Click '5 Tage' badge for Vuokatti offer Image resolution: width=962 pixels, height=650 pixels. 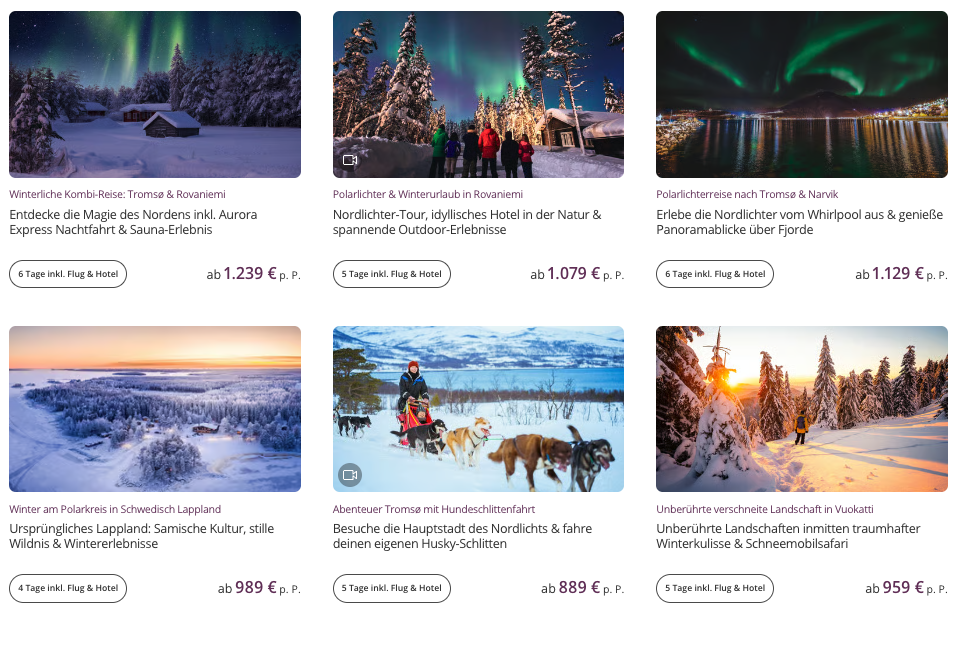tap(715, 588)
